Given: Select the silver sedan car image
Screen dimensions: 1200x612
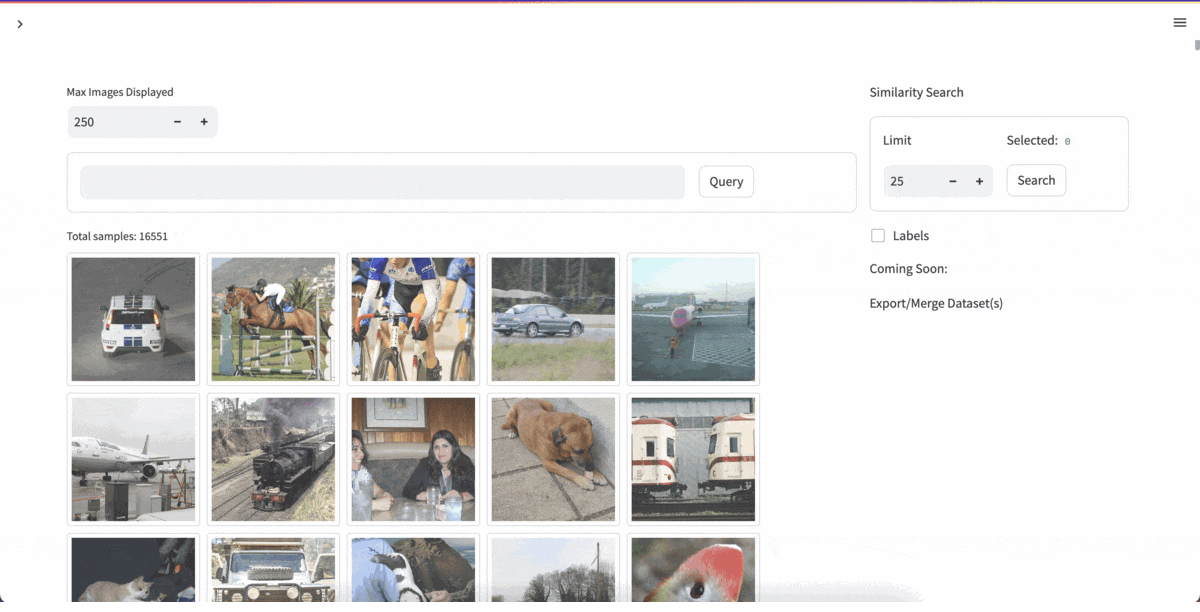Looking at the screenshot, I should pos(553,319).
